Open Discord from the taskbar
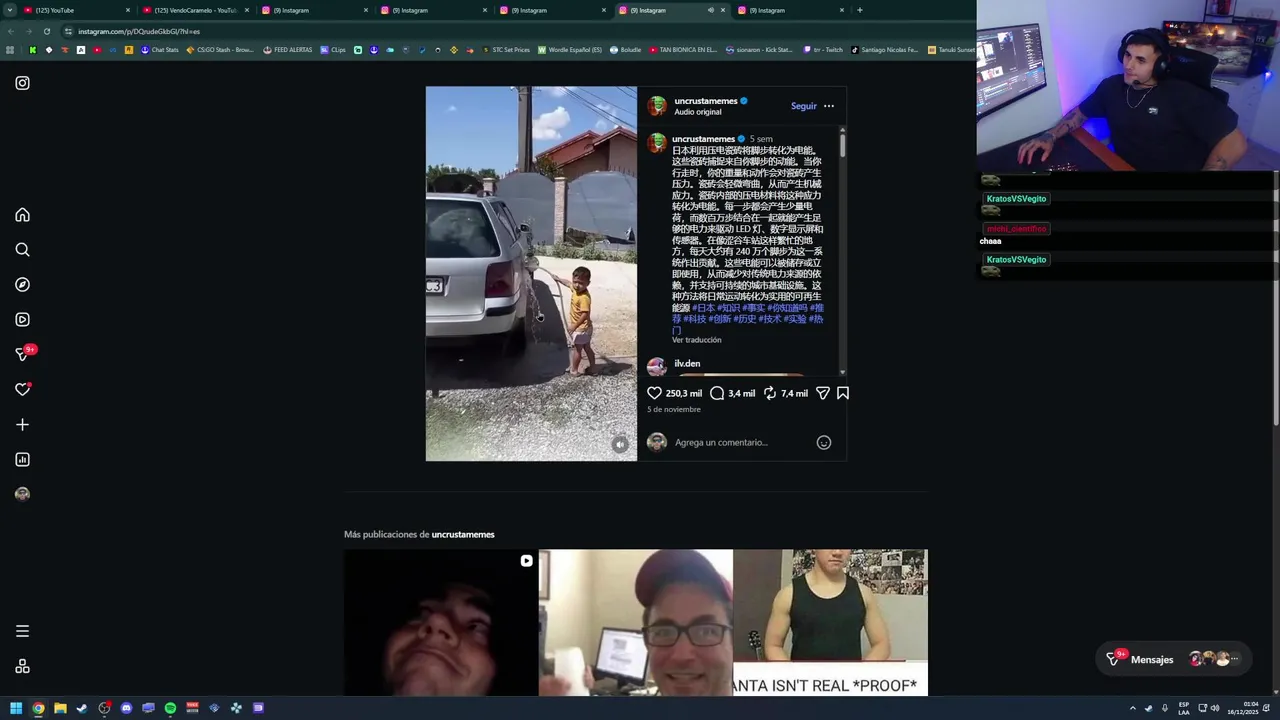 [x=126, y=708]
